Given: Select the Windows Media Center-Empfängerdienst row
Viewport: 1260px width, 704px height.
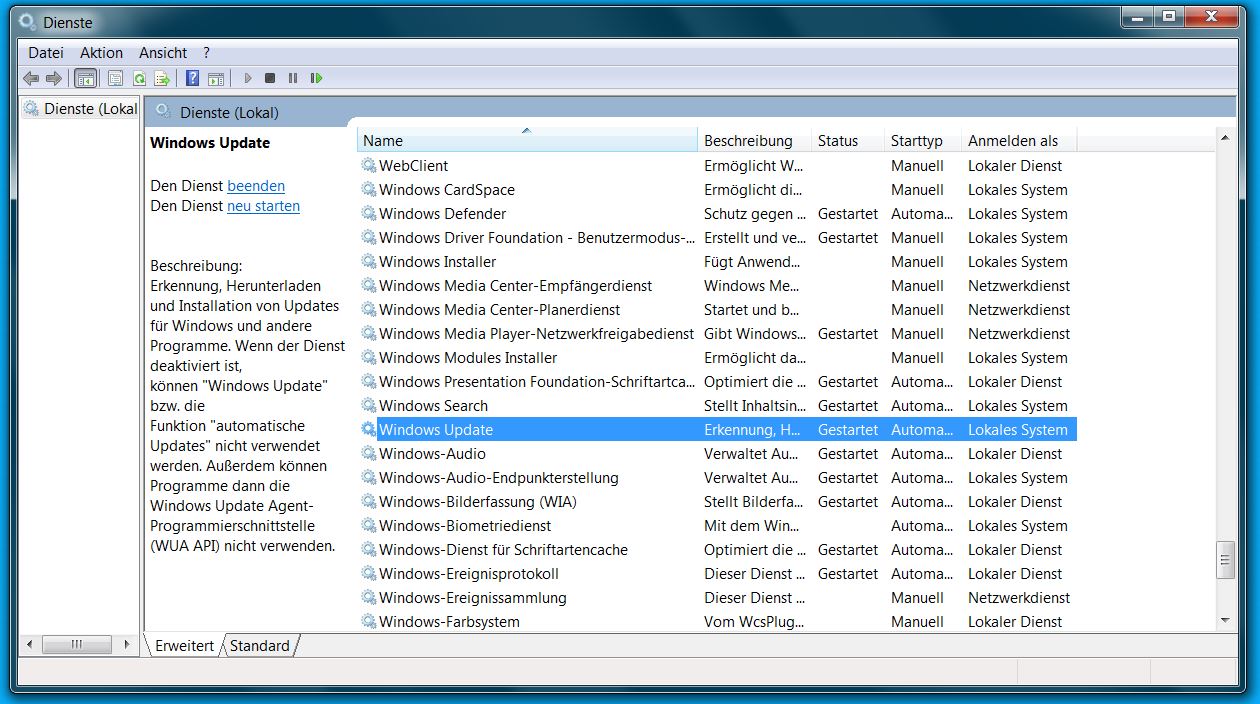Looking at the screenshot, I should pyautogui.click(x=717, y=286).
